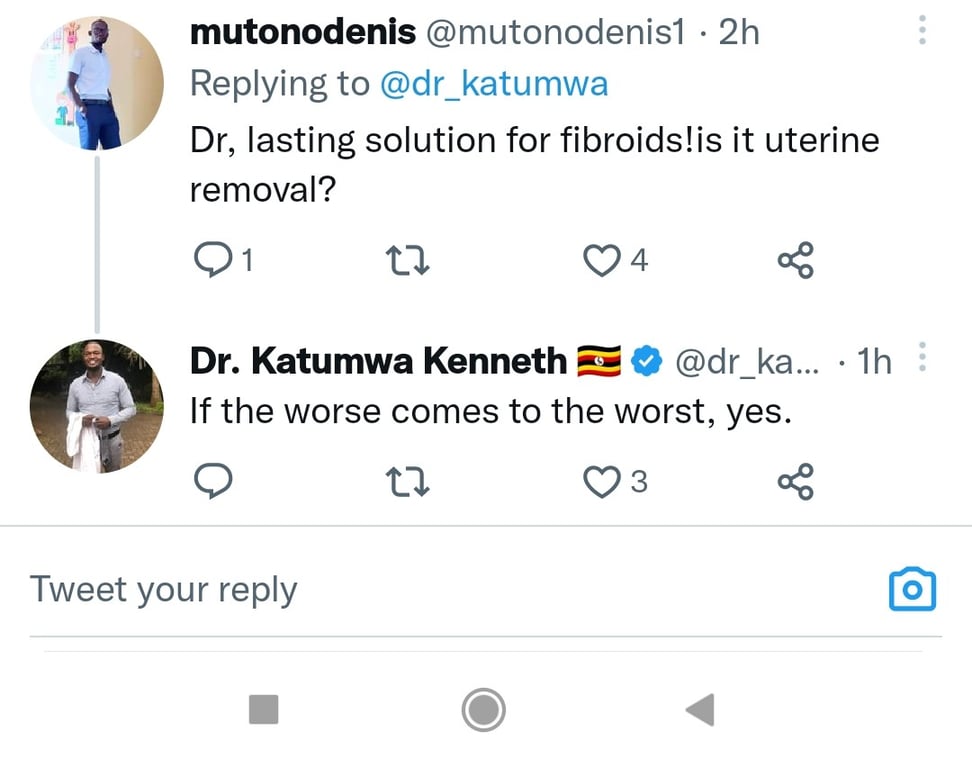The height and width of the screenshot is (768, 972).
Task: Like mutonodenis's tweet with 4 likes
Action: [602, 261]
